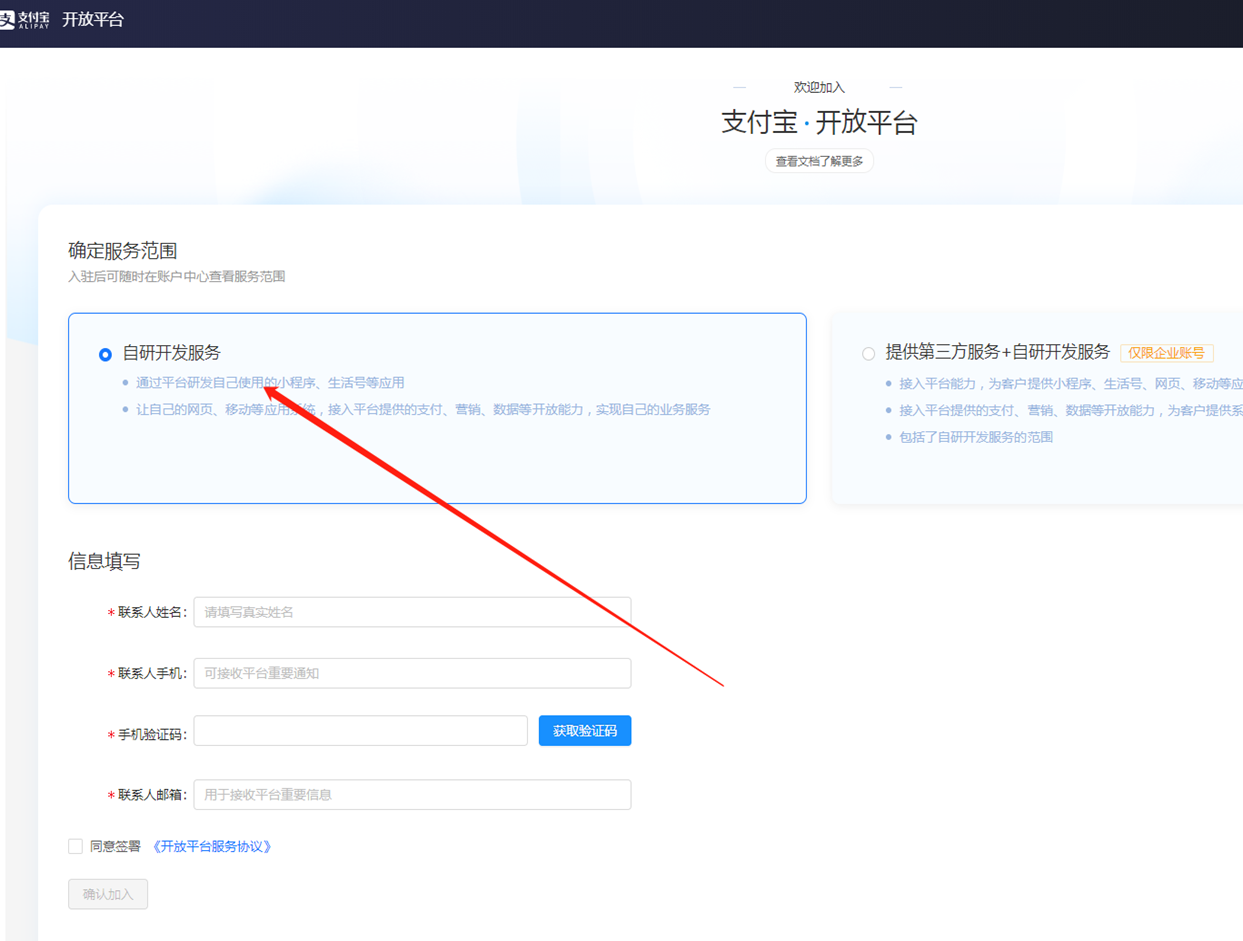Click the 确认加入 button
Screen dimensions: 1243x941
(x=108, y=894)
